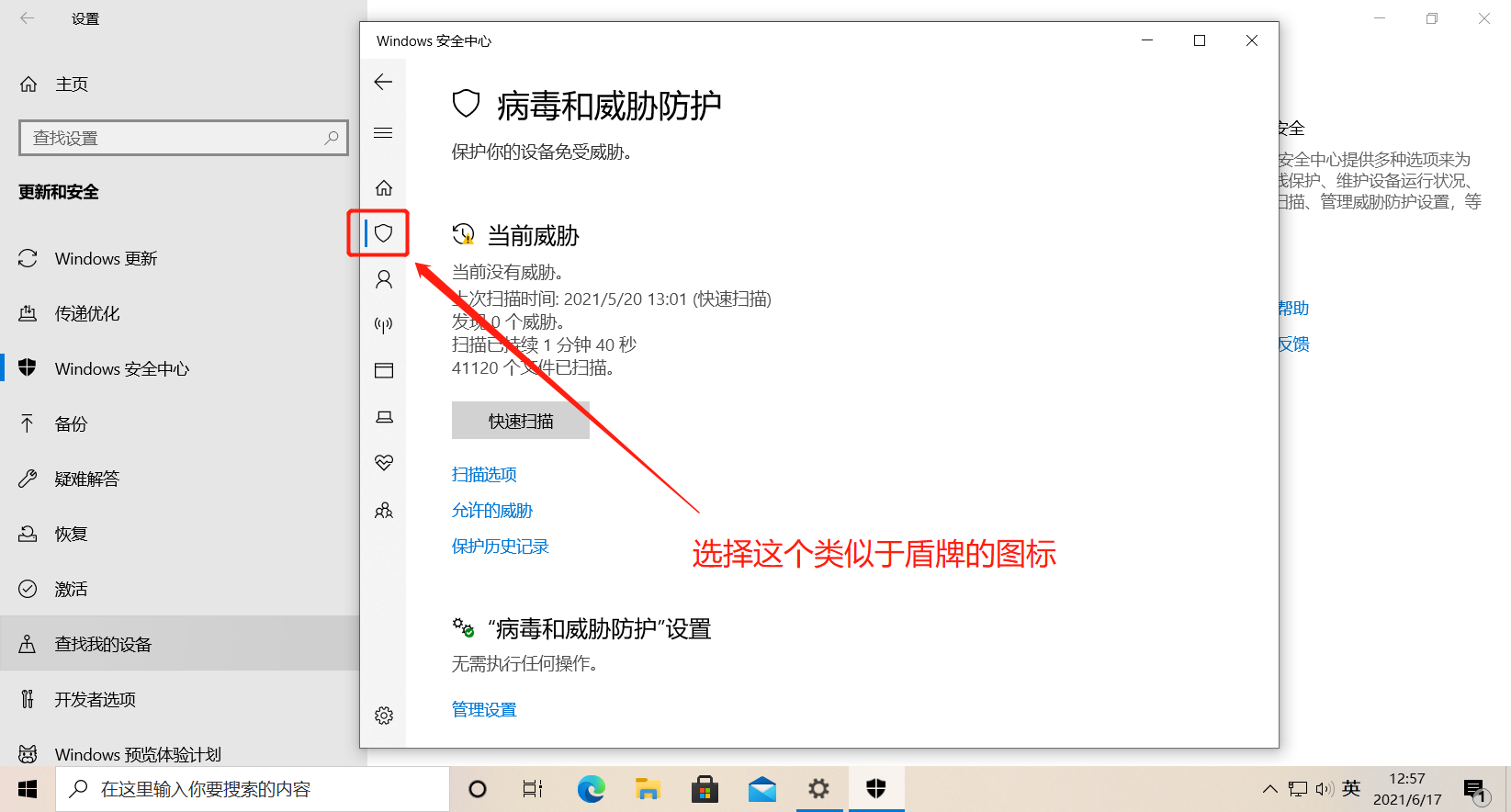Go back in the Settings window
Image resolution: width=1511 pixels, height=812 pixels.
pyautogui.click(x=28, y=18)
